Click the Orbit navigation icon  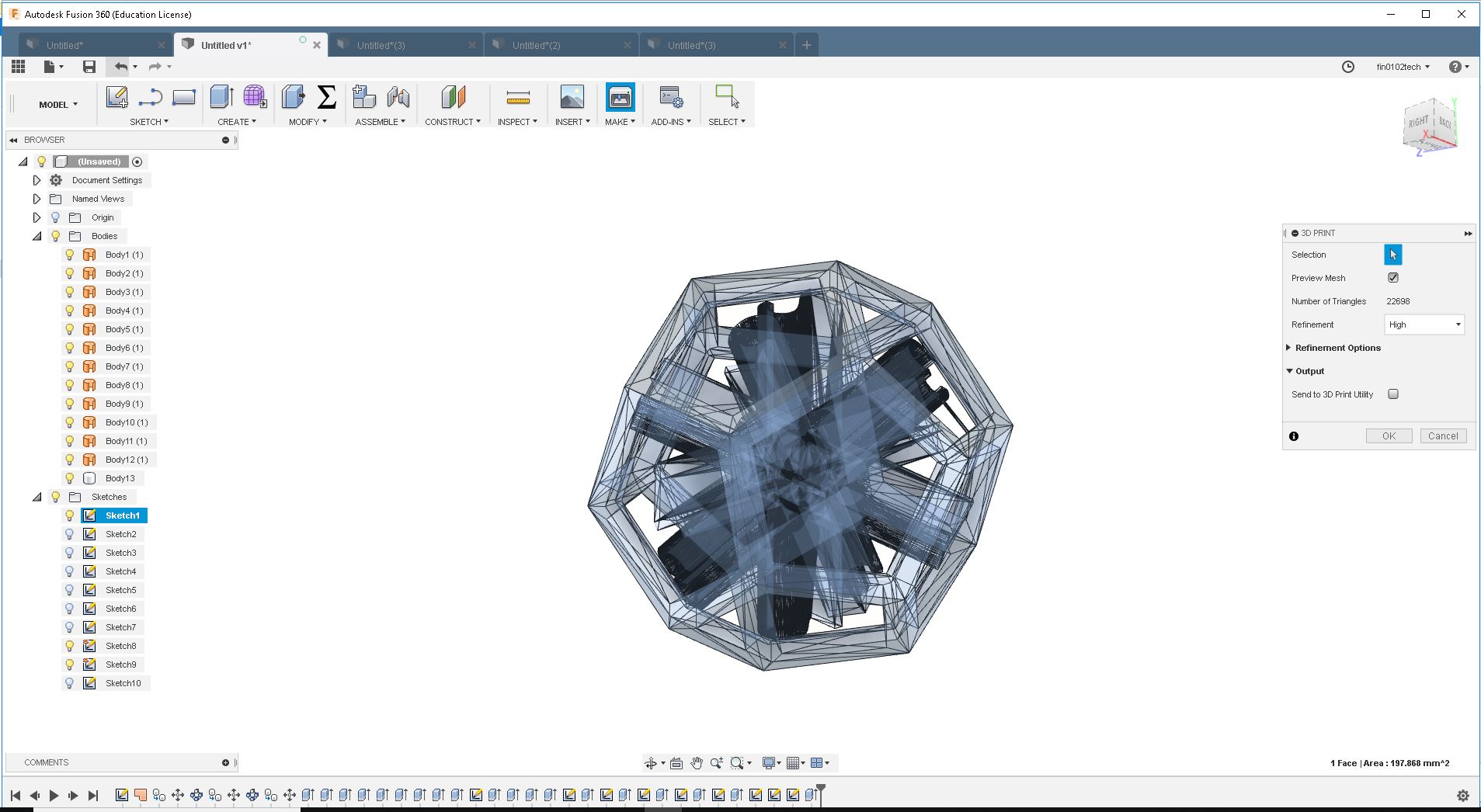tap(651, 763)
